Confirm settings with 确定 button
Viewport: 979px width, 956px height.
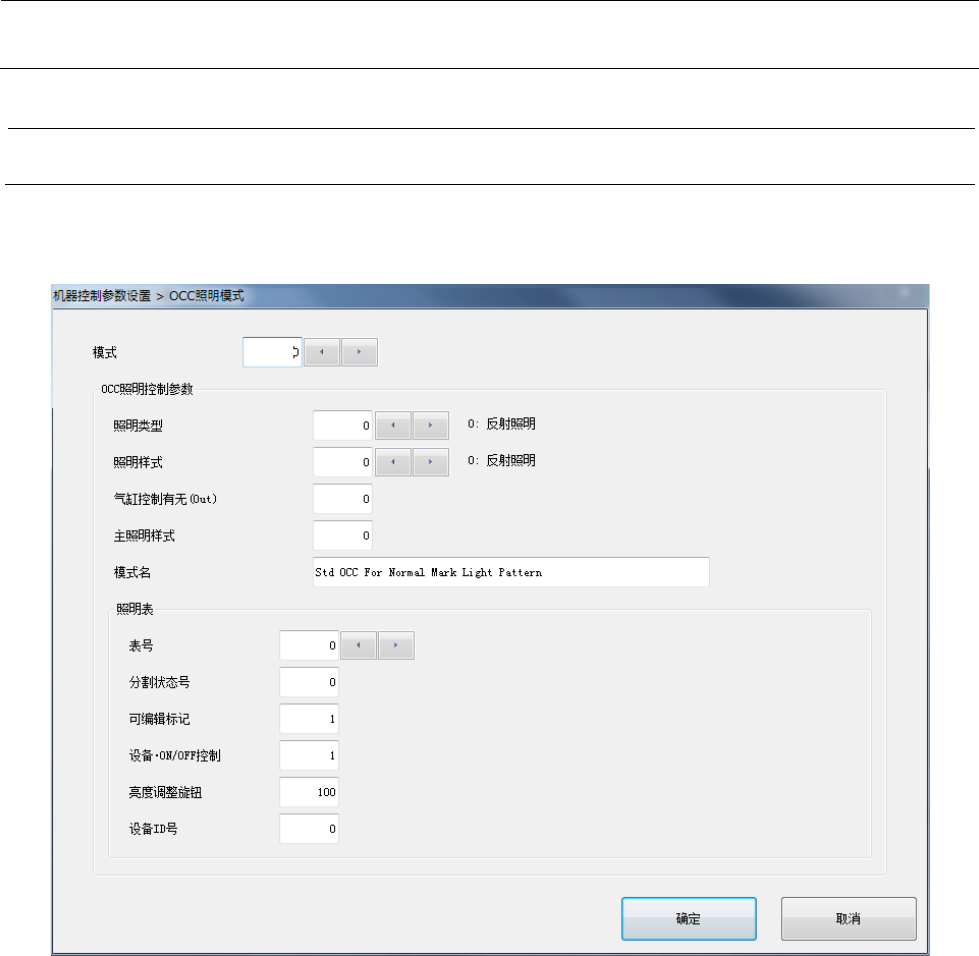coord(689,919)
